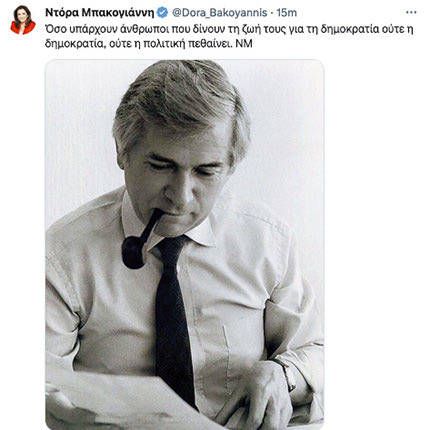Open the tweet via its 15m timestamp
The width and height of the screenshot is (430, 430).
(287, 13)
